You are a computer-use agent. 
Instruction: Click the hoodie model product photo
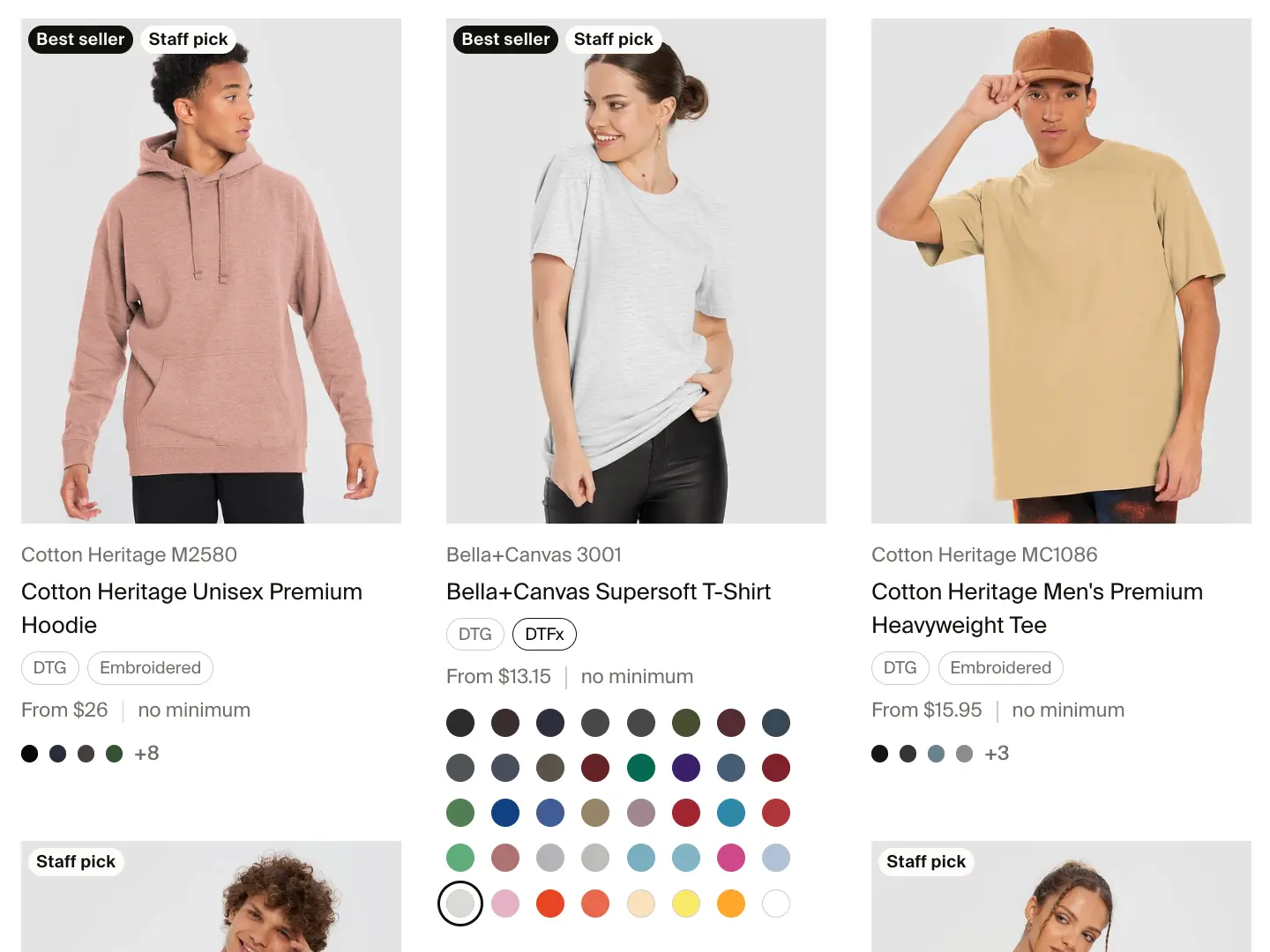tap(211, 270)
